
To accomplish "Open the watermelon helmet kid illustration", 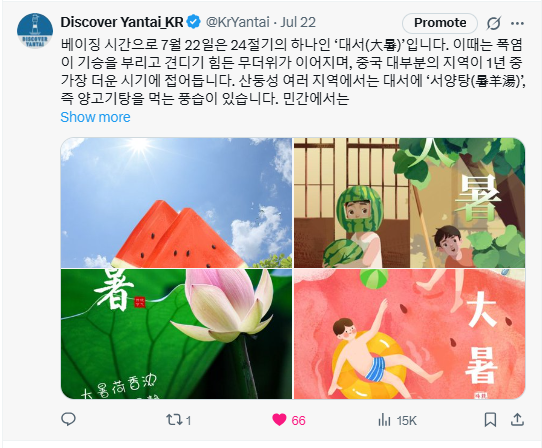I will pos(409,203).
